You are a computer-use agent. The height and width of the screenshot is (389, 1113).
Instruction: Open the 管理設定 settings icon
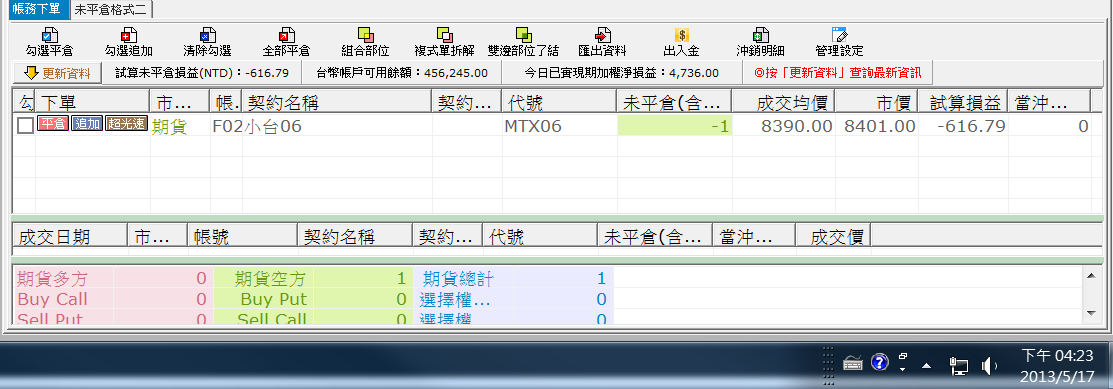839,35
